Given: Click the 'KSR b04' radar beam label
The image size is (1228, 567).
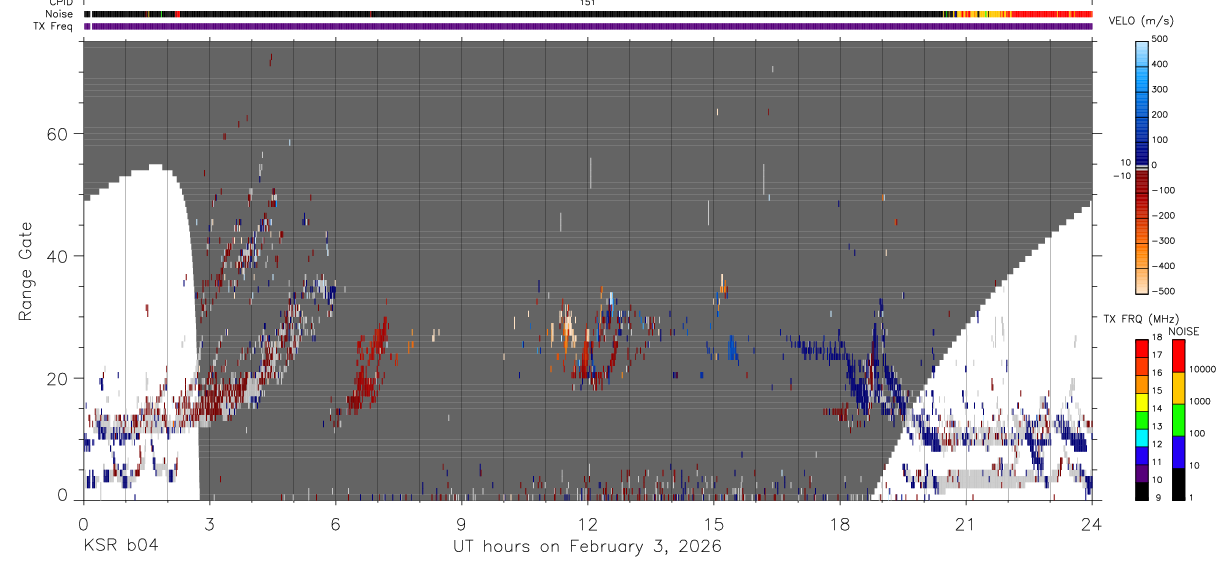Looking at the screenshot, I should click(120, 546).
